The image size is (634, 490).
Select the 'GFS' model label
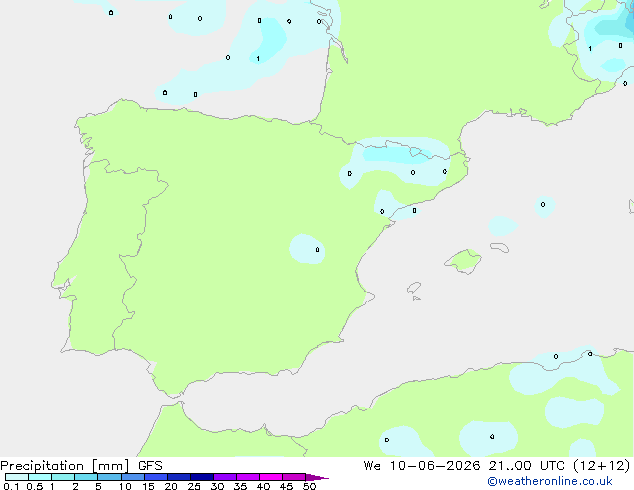point(150,466)
